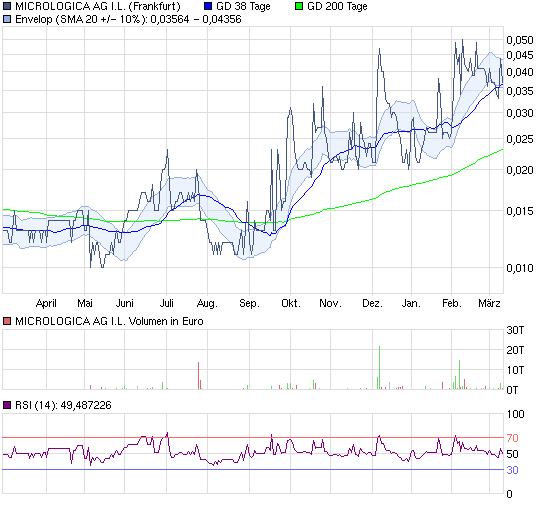545x515 pixels.
Task: Click the 0,010 price axis label
Action: pos(520,268)
